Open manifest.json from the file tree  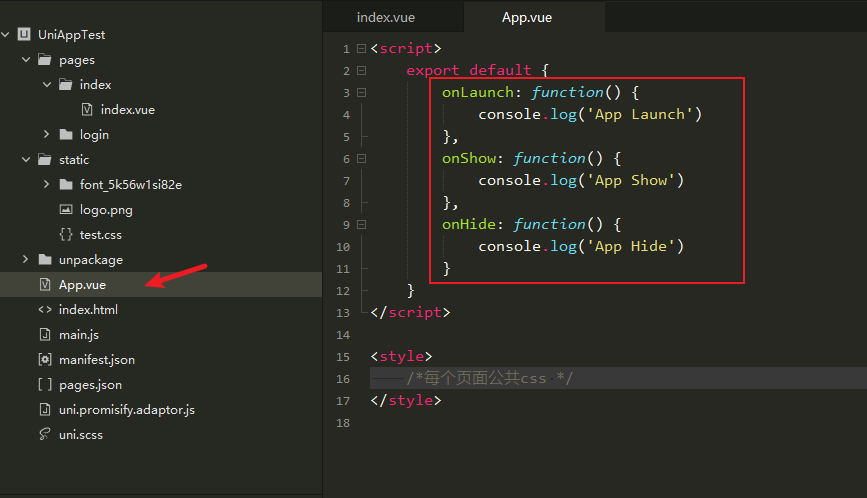[97, 360]
